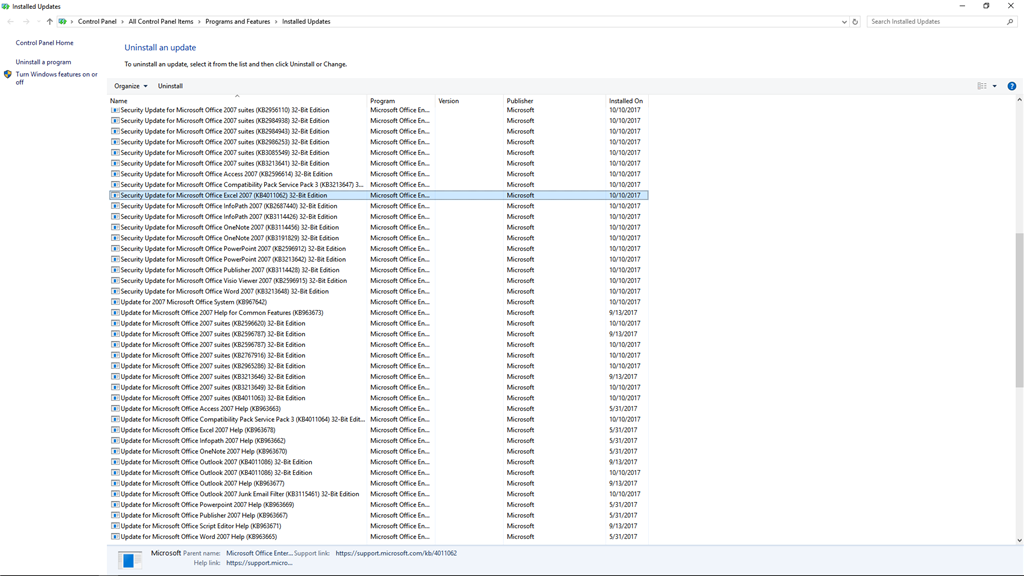The width and height of the screenshot is (1024, 576).
Task: Click the large update icon in details pane
Action: (x=129, y=560)
